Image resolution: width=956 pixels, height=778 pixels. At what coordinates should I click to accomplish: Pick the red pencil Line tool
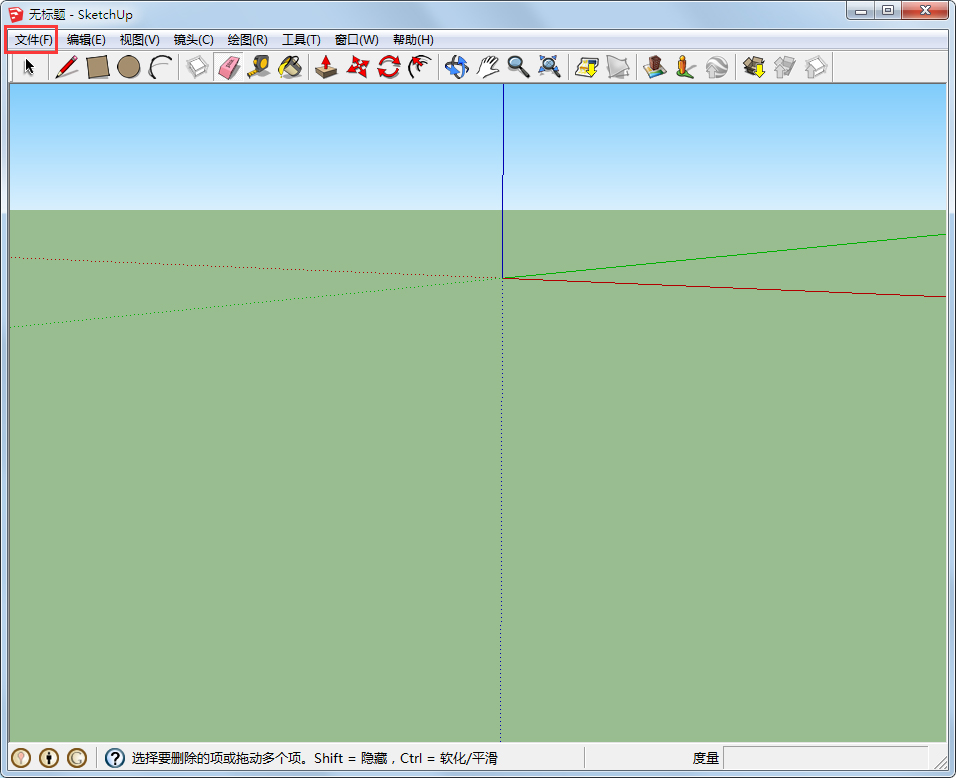(67, 67)
